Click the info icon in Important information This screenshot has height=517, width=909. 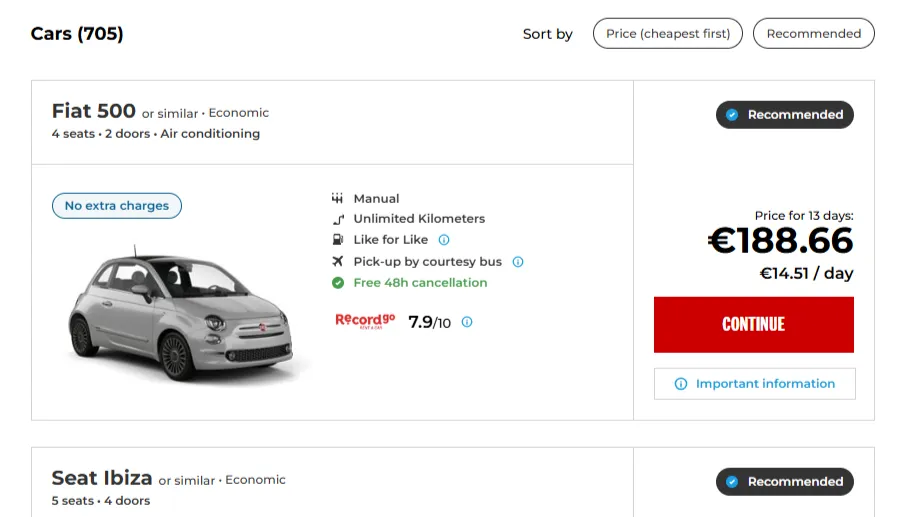coord(681,384)
